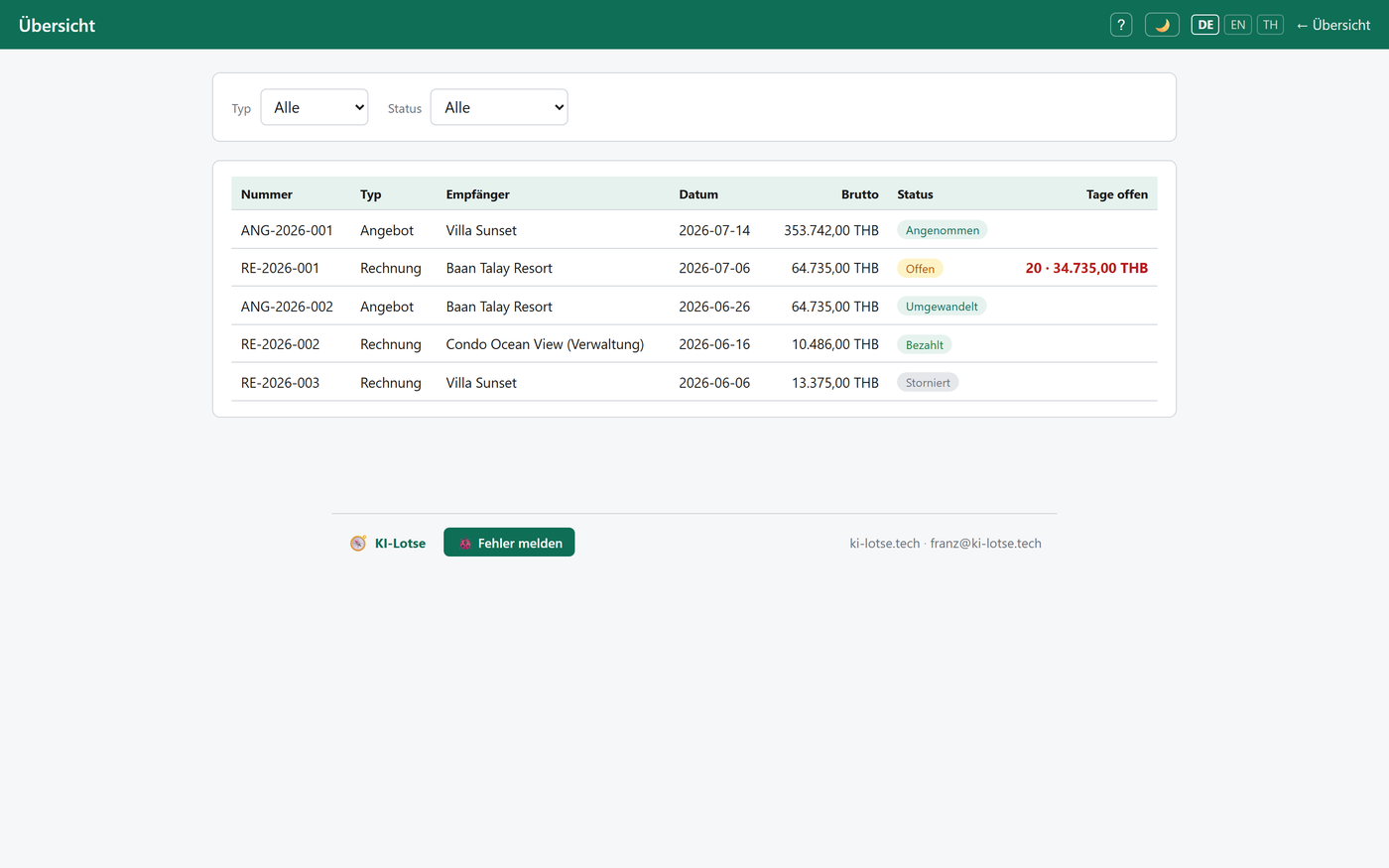The height and width of the screenshot is (868, 1389).
Task: Select the ANG-2026-001 row
Action: pyautogui.click(x=694, y=230)
